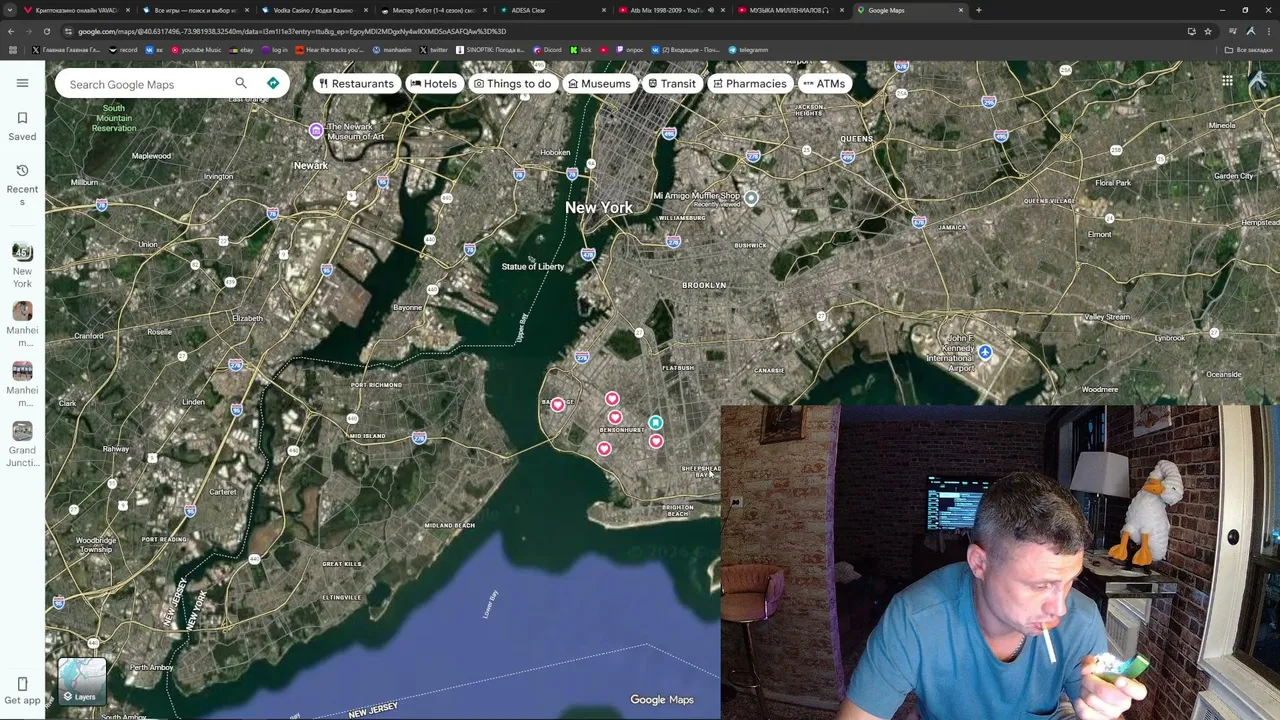Show ATMs on the map
Viewport: 1280px width, 720px height.
[824, 84]
